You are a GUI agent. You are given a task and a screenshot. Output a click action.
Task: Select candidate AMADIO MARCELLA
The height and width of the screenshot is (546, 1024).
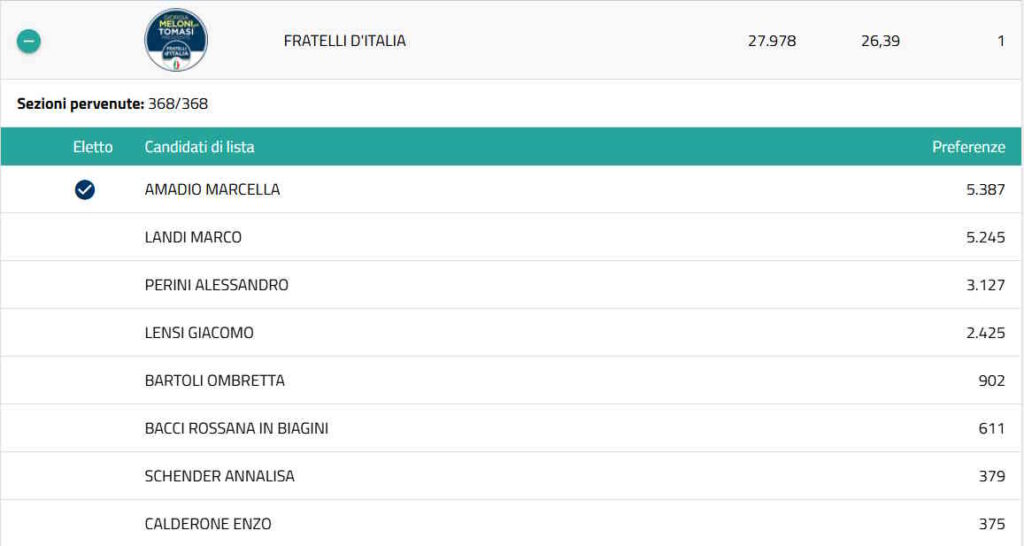[212, 189]
